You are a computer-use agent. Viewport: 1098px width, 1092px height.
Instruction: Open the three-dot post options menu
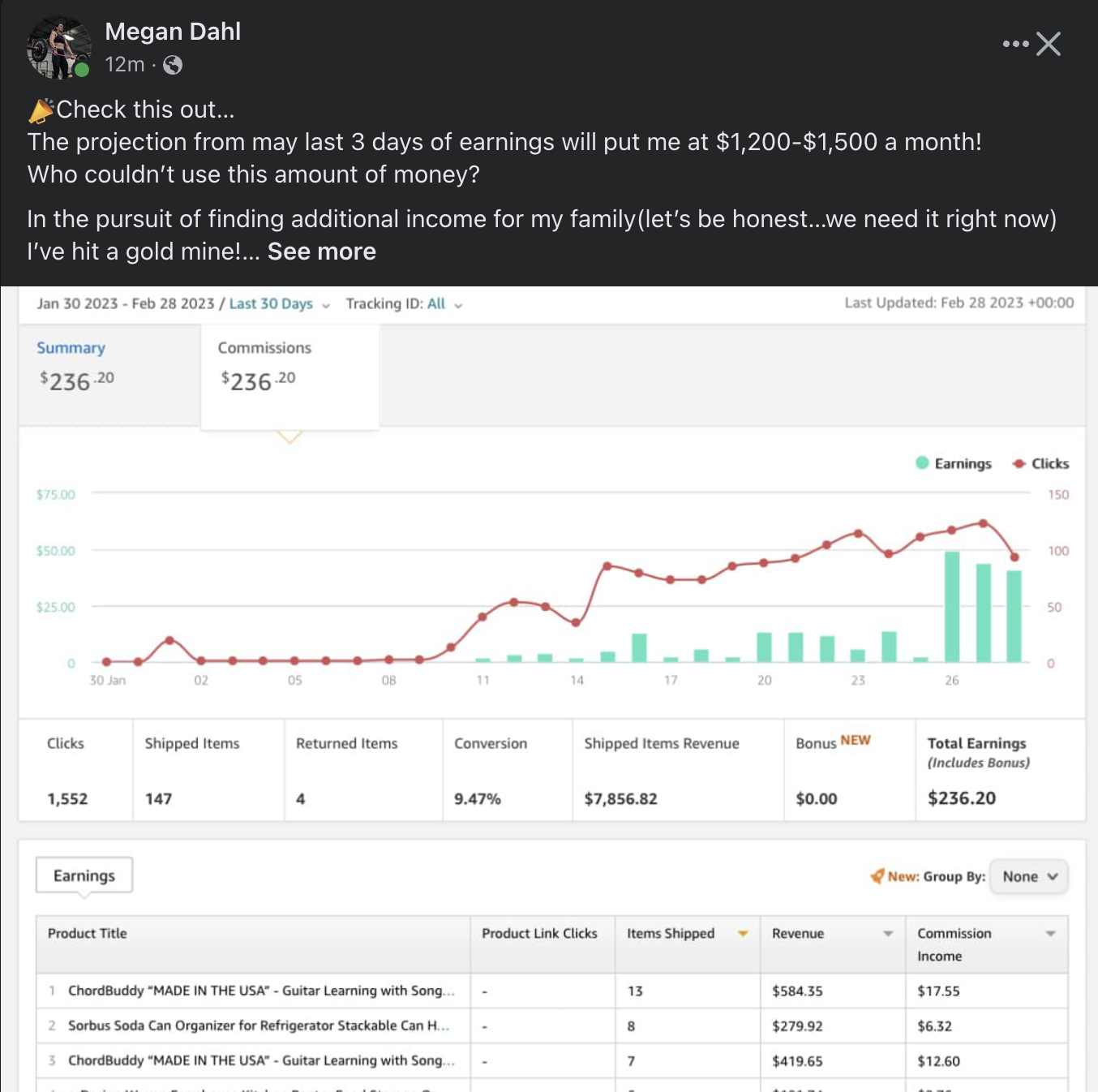point(1014,44)
